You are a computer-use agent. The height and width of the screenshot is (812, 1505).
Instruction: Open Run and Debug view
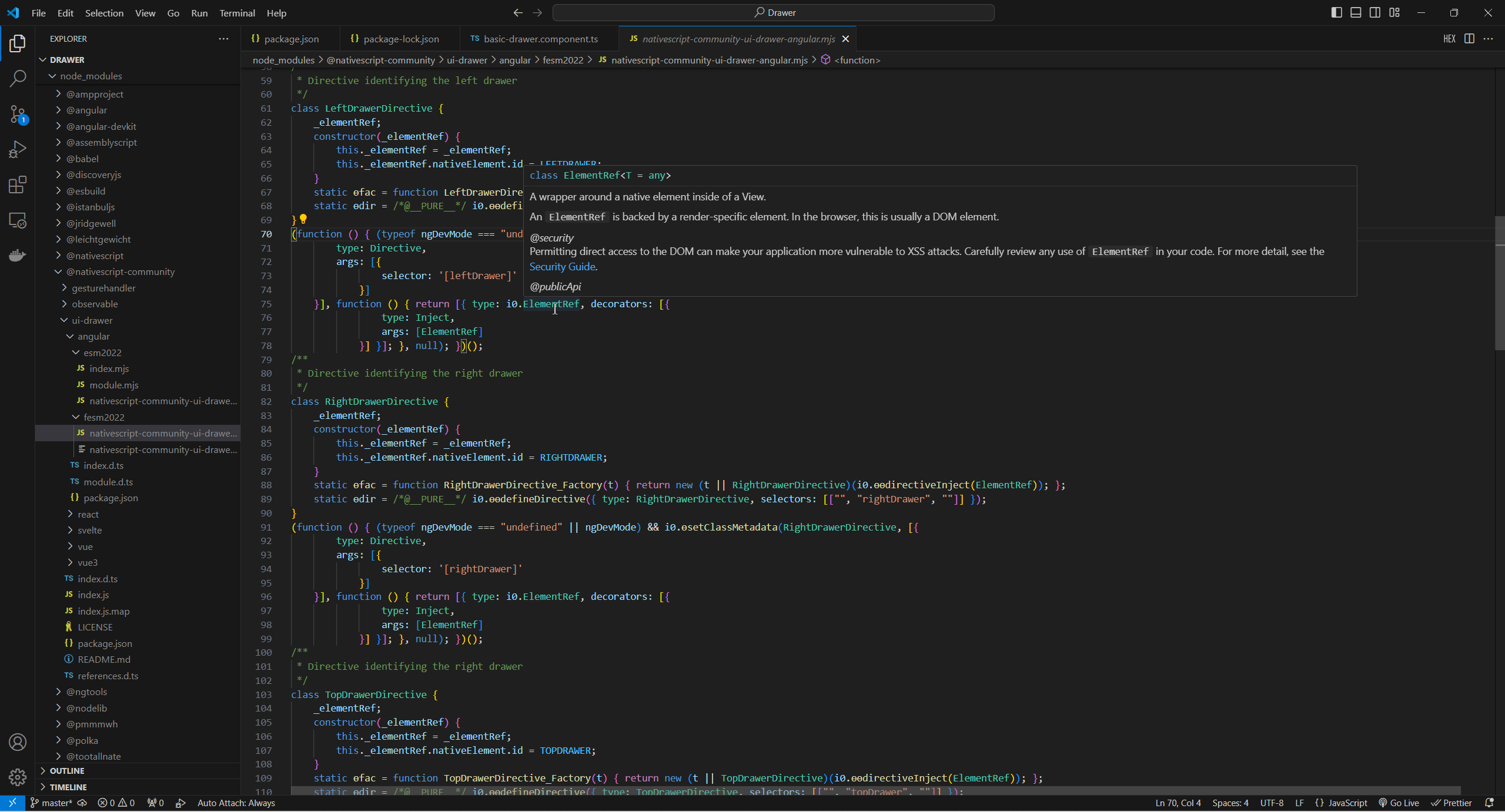tap(18, 149)
